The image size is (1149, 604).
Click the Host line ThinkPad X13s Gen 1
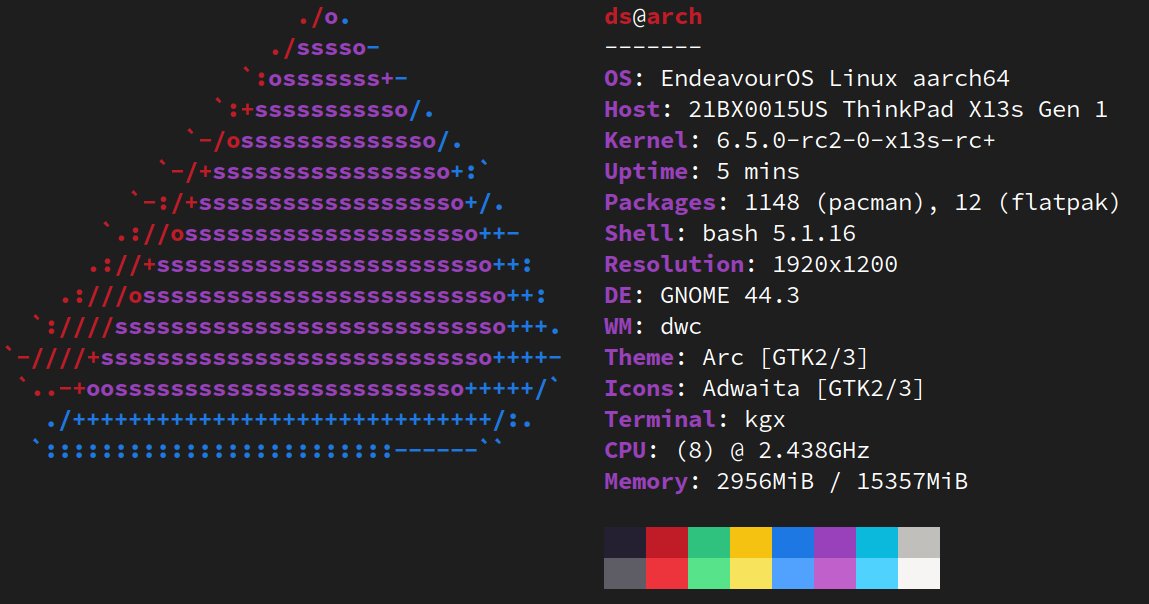pyautogui.click(x=856, y=109)
